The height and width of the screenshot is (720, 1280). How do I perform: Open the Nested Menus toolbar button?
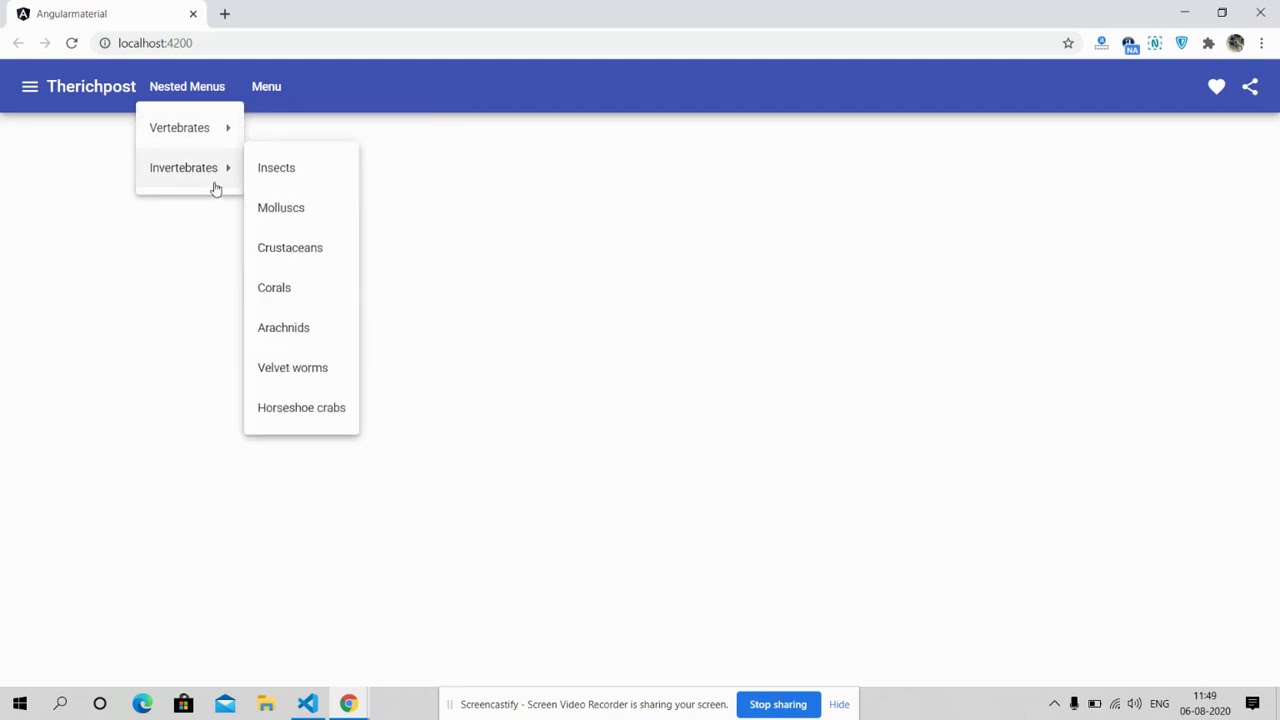(x=187, y=87)
